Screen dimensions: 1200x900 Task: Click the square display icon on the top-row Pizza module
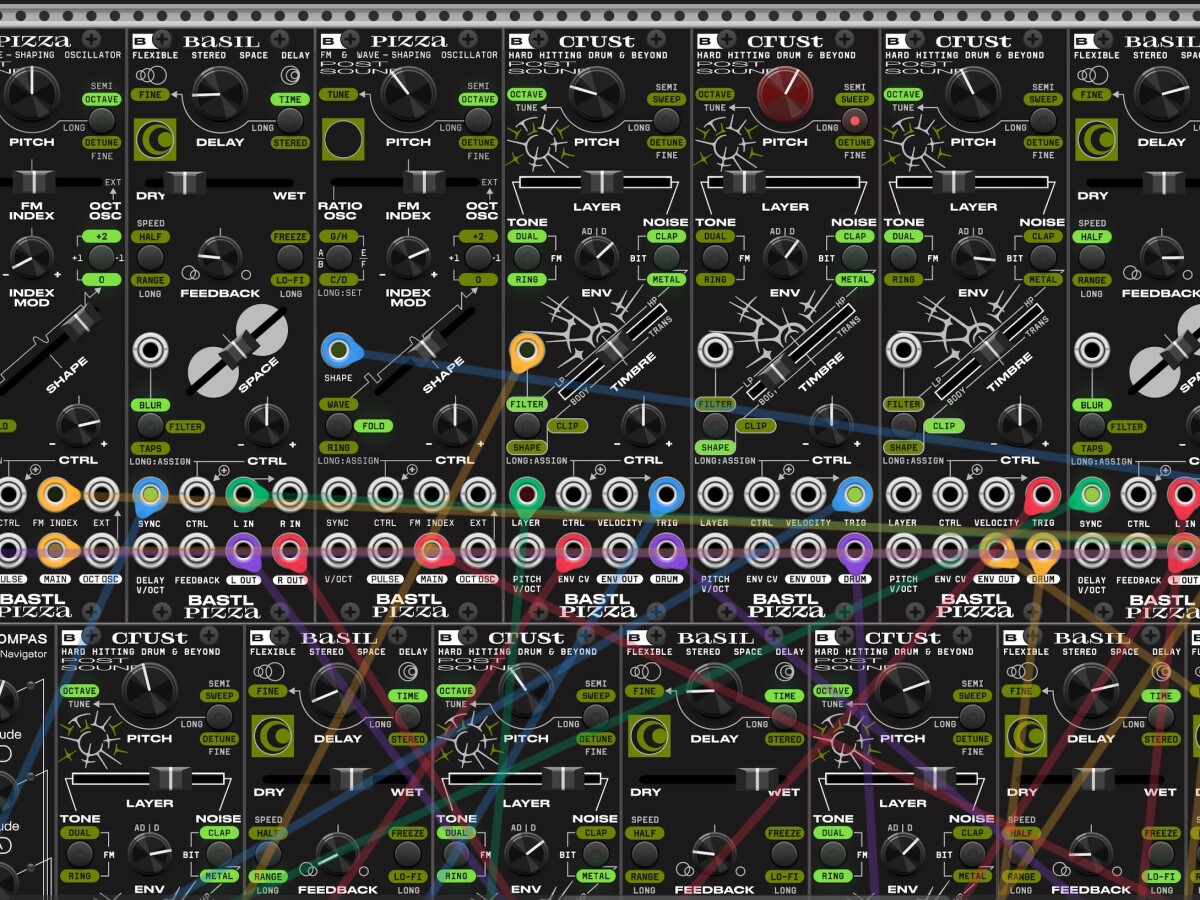[x=343, y=140]
